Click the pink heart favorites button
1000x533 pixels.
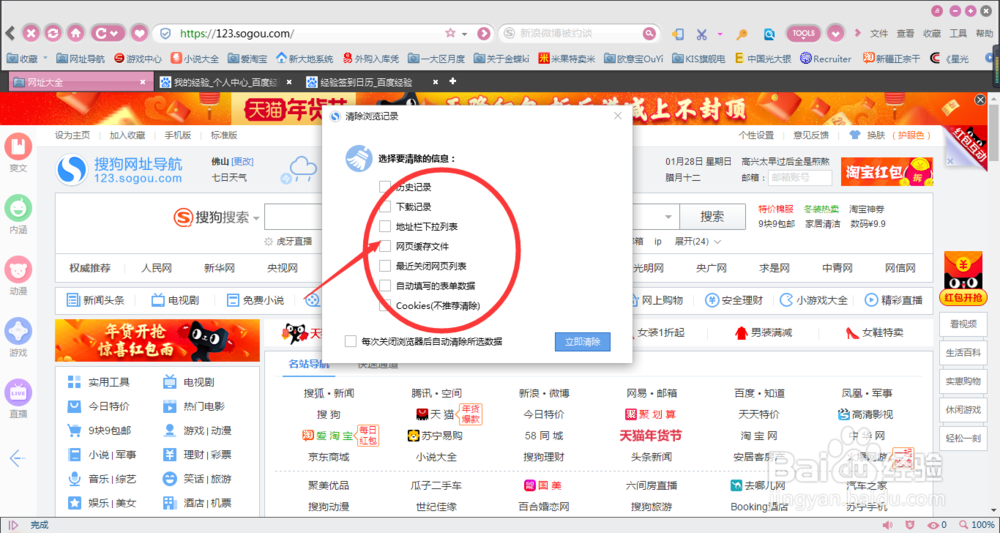[140, 33]
